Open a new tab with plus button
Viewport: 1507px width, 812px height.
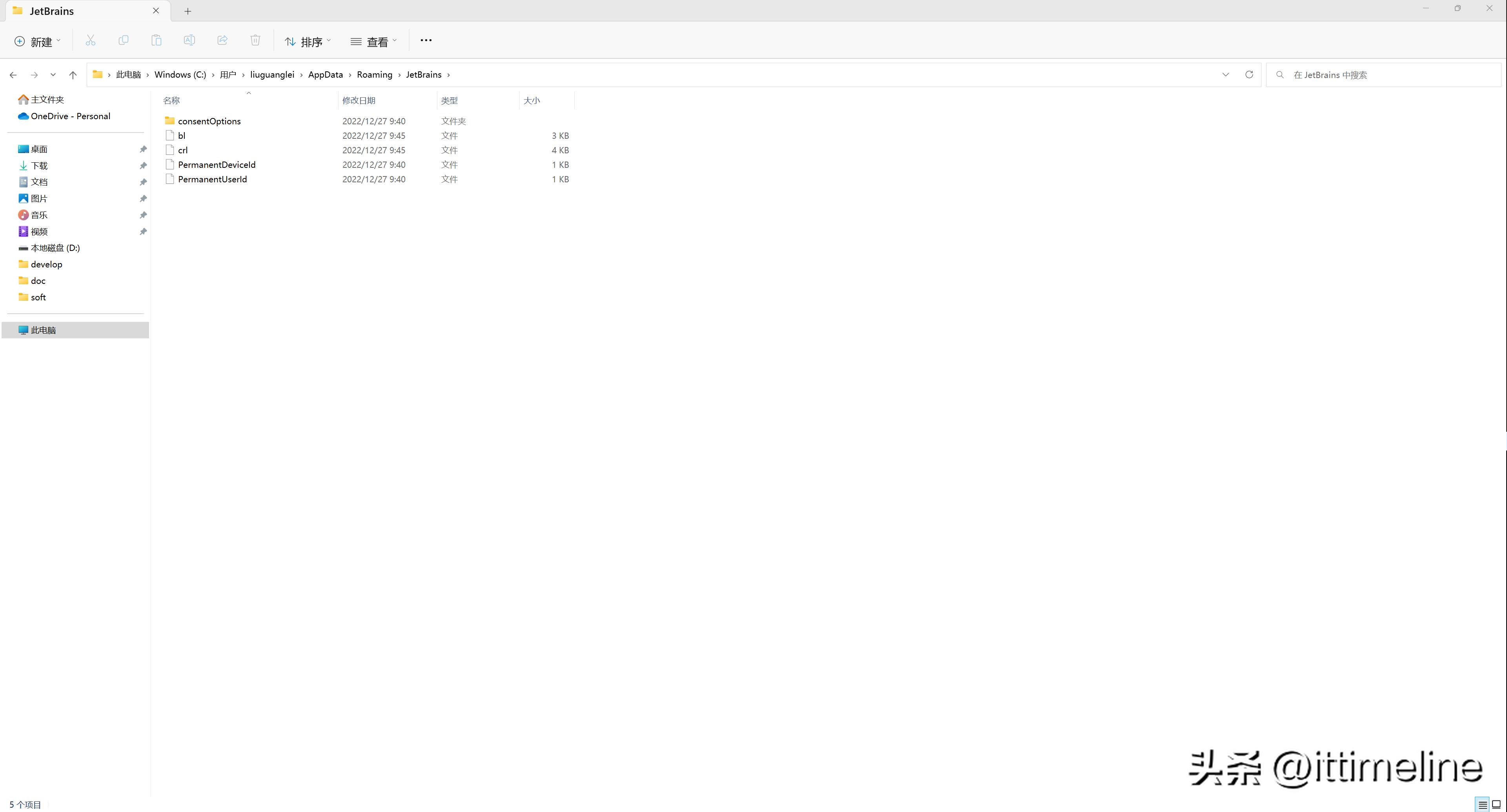188,11
